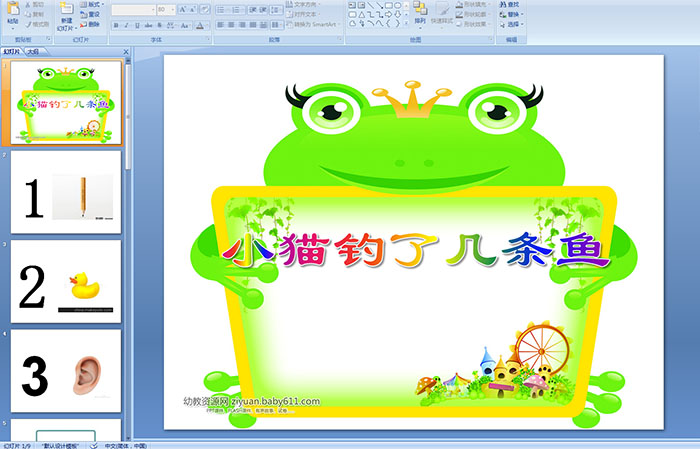This screenshot has height=449, width=700.
Task: Click the grow font size icon
Action: (x=183, y=9)
